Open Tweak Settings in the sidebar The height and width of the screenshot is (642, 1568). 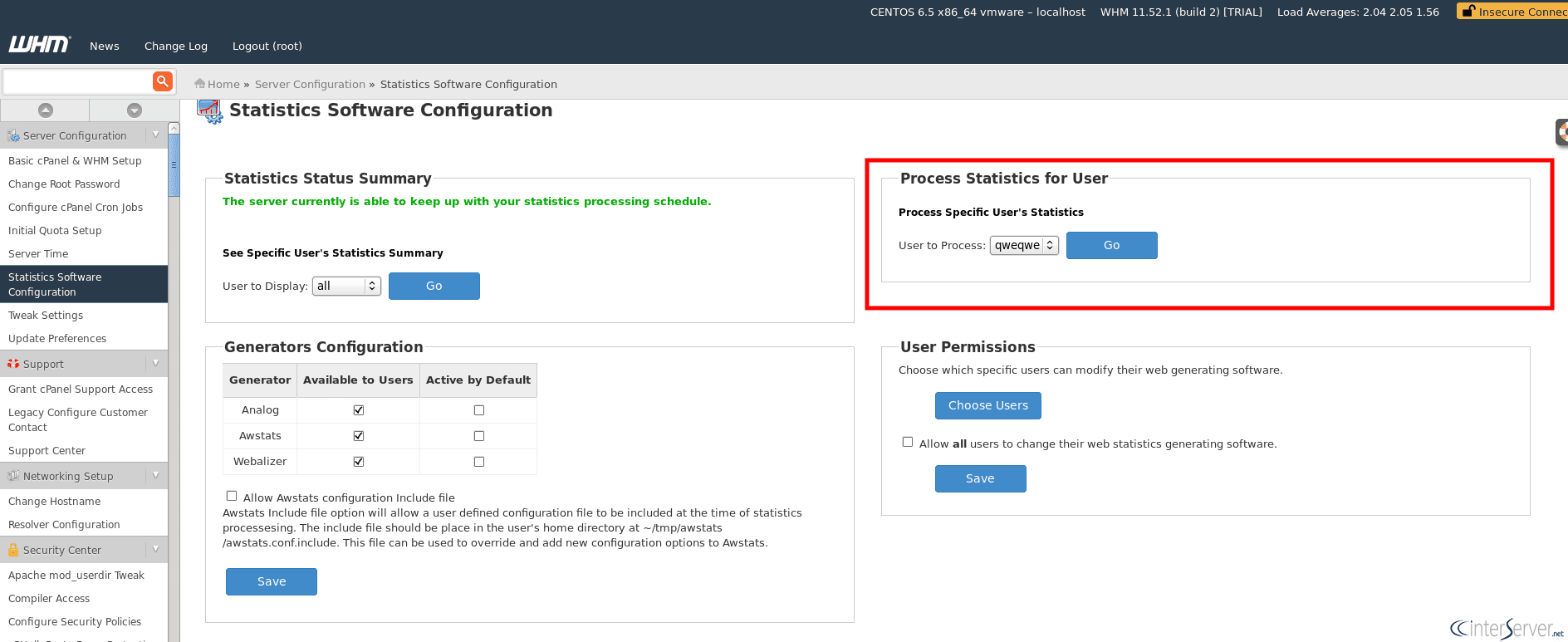pos(46,316)
